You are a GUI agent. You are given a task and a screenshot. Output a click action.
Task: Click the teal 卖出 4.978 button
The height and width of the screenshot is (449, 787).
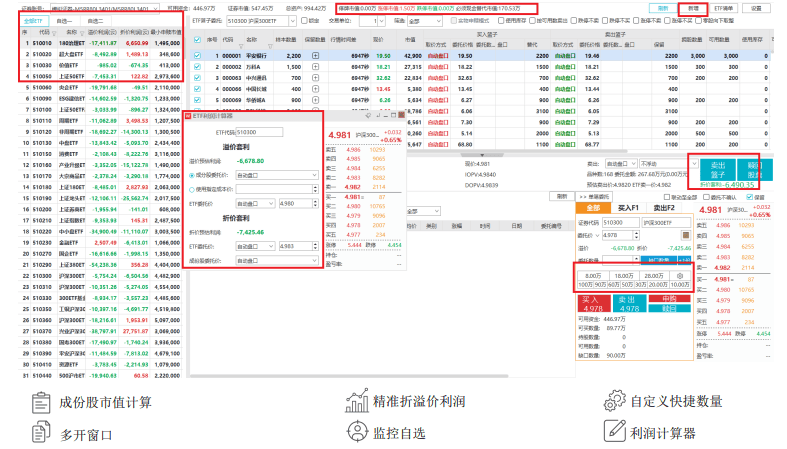pos(629,304)
